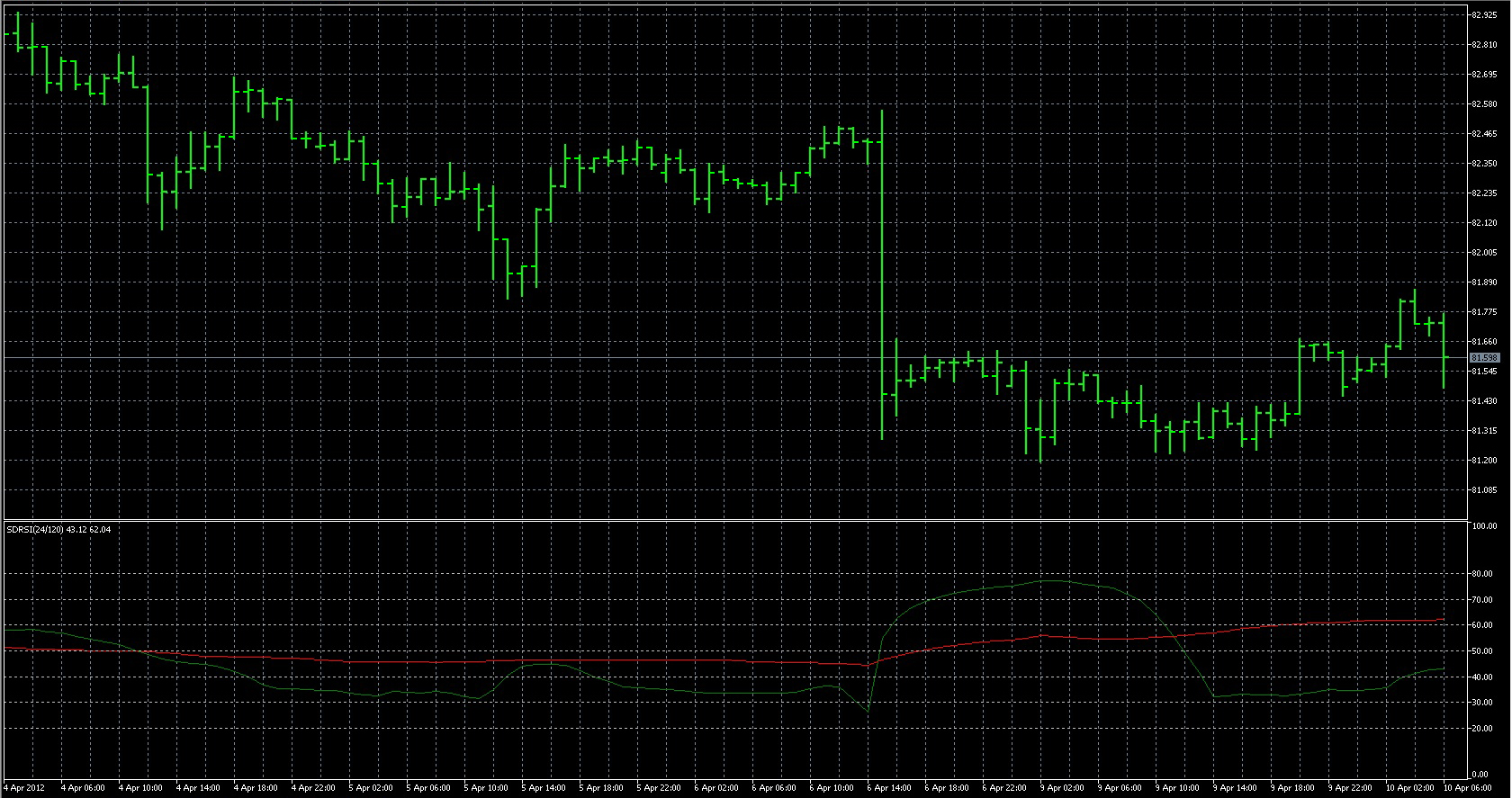Image resolution: width=1512 pixels, height=798 pixels.
Task: Click the 4 Apr 10:00 time label
Action: click(140, 788)
